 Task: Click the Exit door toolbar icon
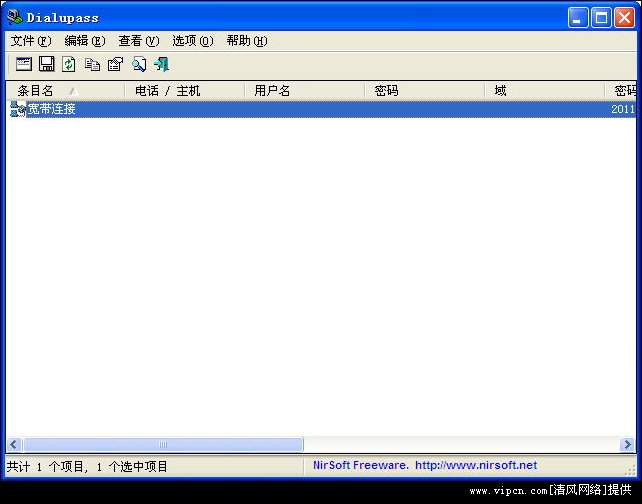(161, 64)
